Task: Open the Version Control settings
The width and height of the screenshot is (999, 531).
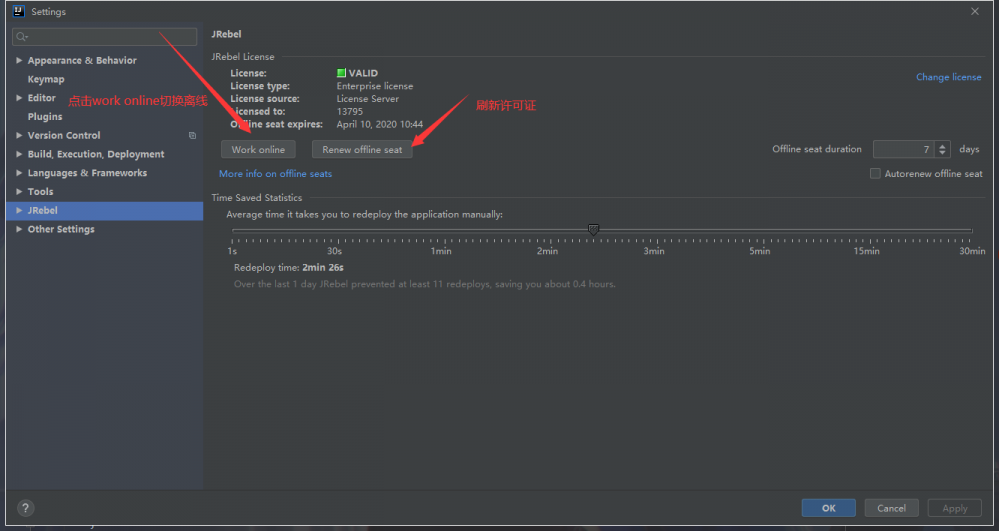Action: click(64, 135)
